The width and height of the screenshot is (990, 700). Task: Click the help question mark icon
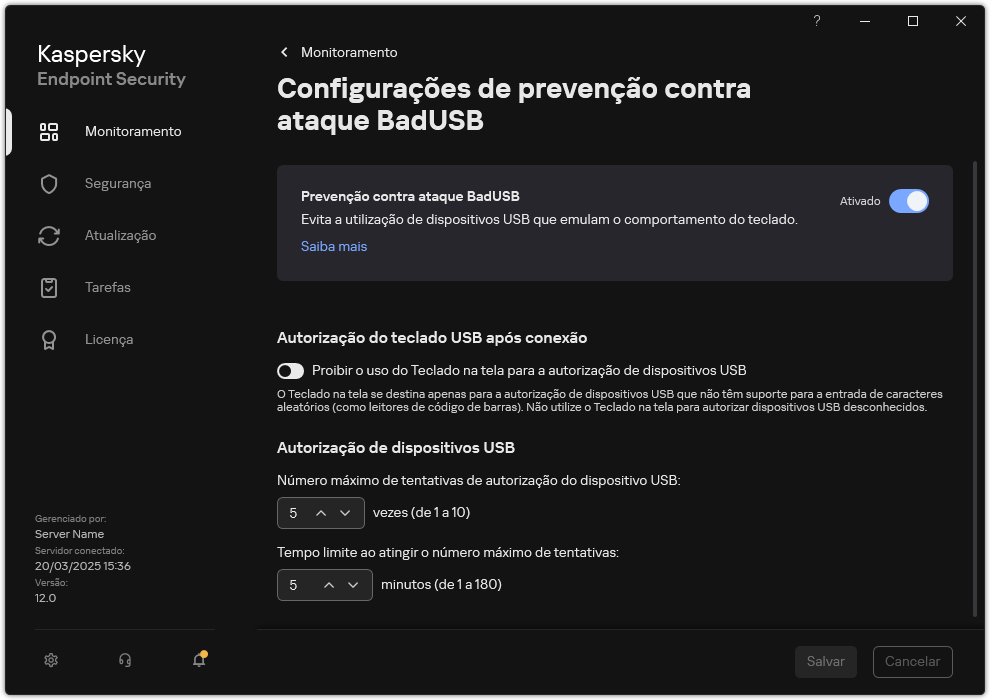816,20
